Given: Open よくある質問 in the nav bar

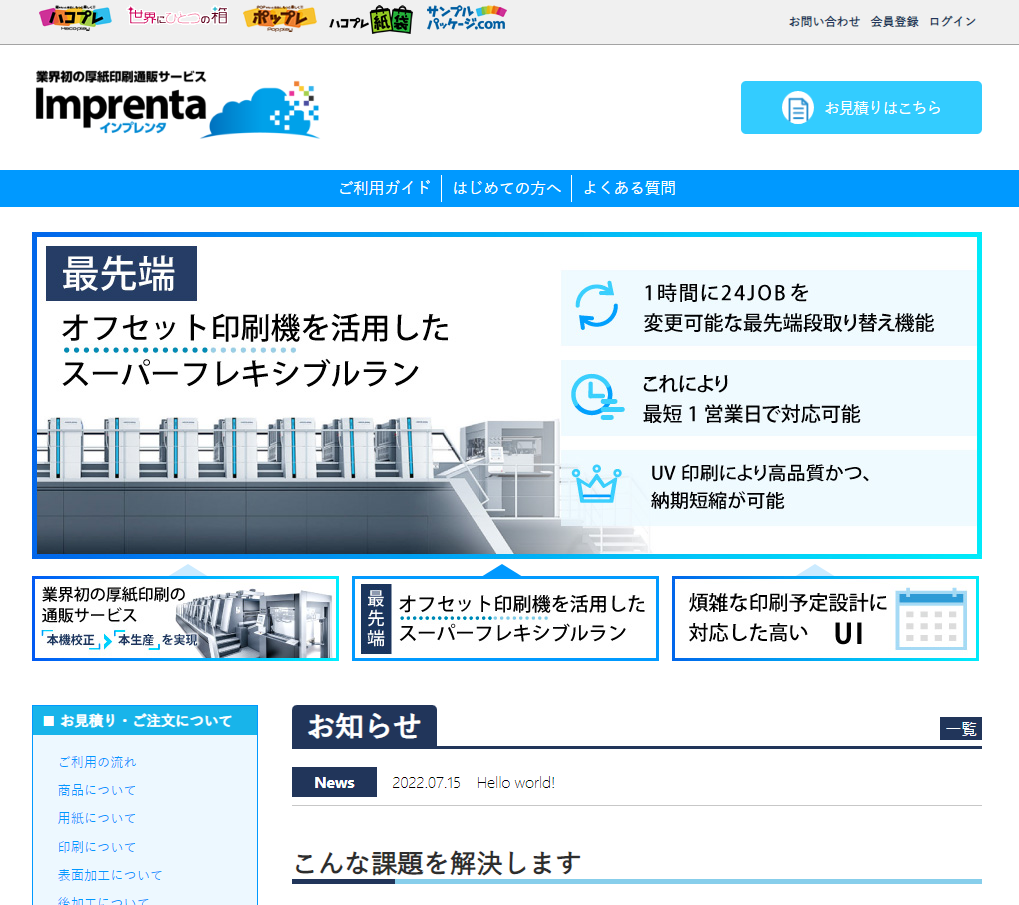Looking at the screenshot, I should (x=629, y=188).
